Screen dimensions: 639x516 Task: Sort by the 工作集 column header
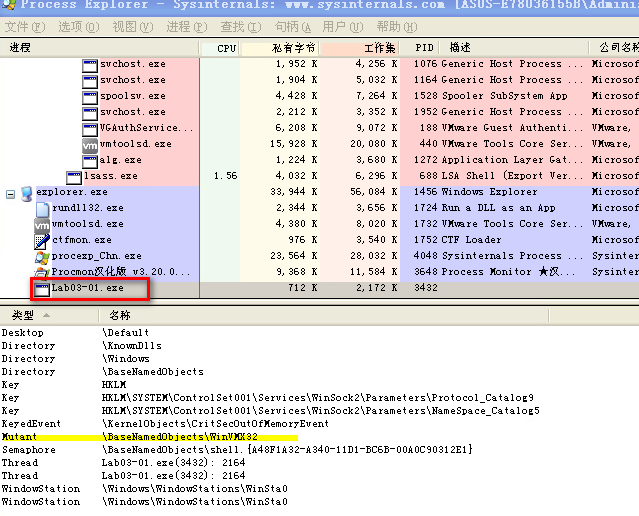tap(360, 48)
